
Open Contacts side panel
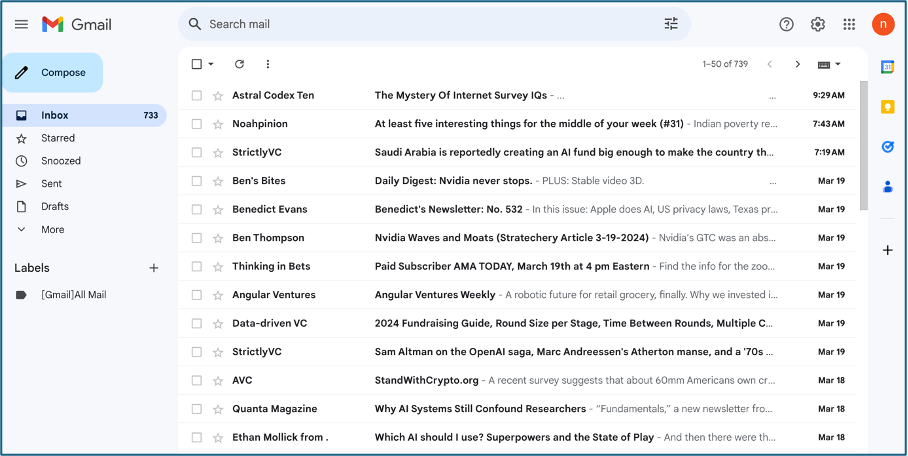[887, 187]
